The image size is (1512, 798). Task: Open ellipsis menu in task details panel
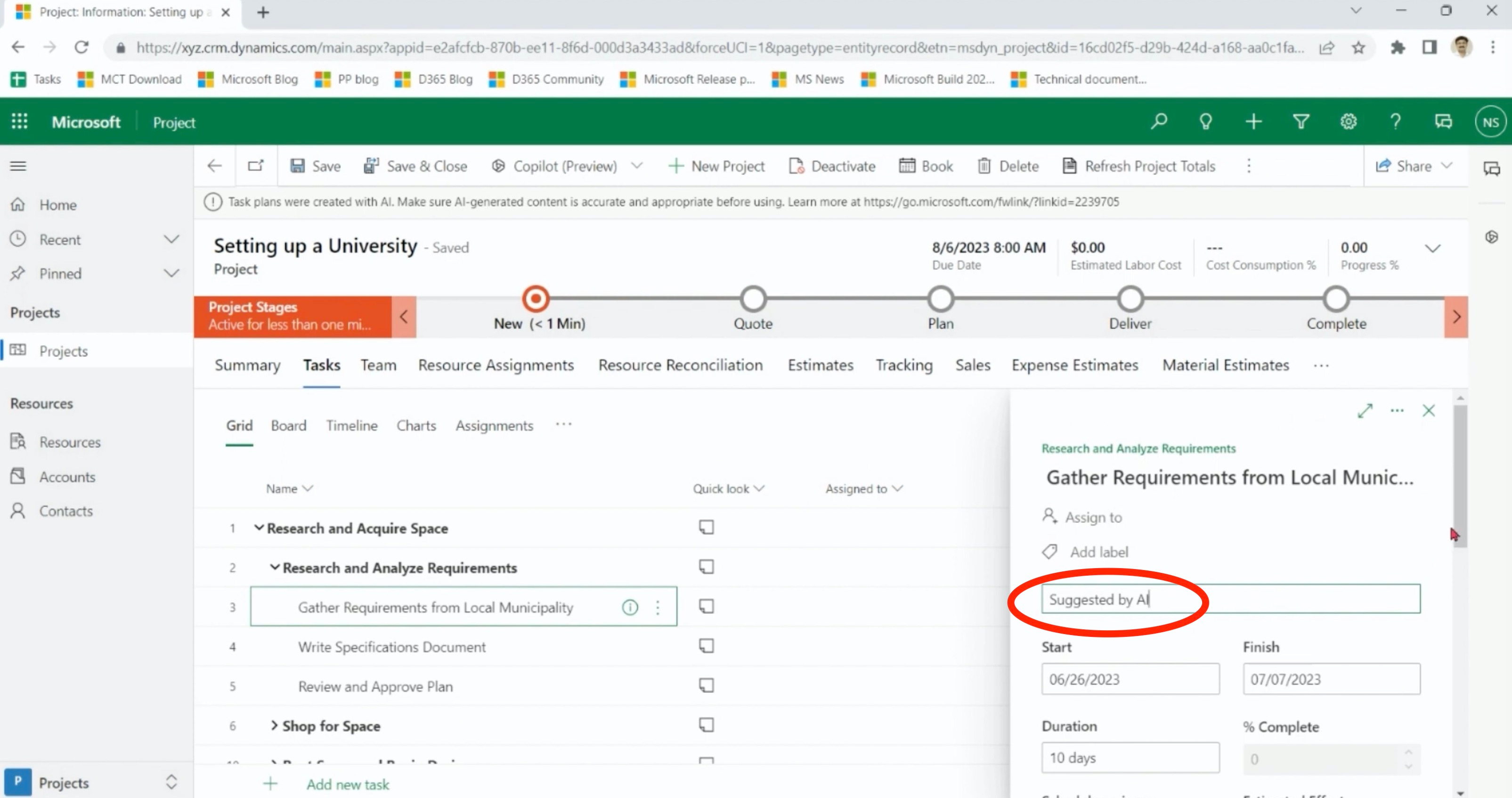point(1397,410)
